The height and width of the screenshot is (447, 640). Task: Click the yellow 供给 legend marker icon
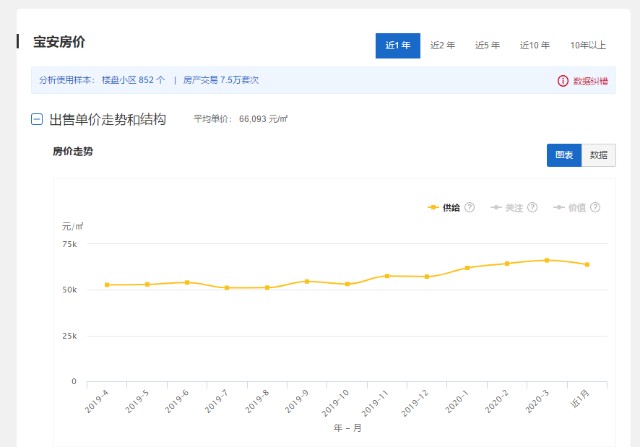coord(433,208)
